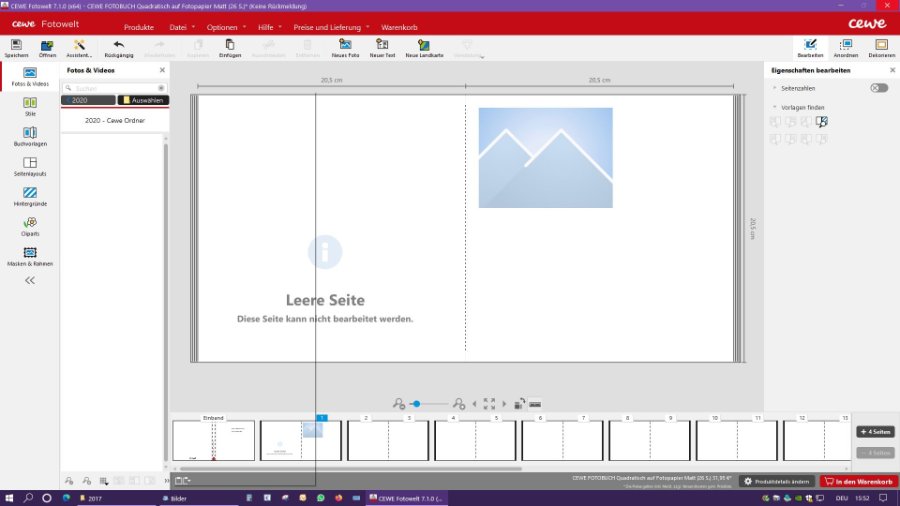Click the active template search icon
Image resolution: width=900 pixels, height=506 pixels.
(821, 122)
